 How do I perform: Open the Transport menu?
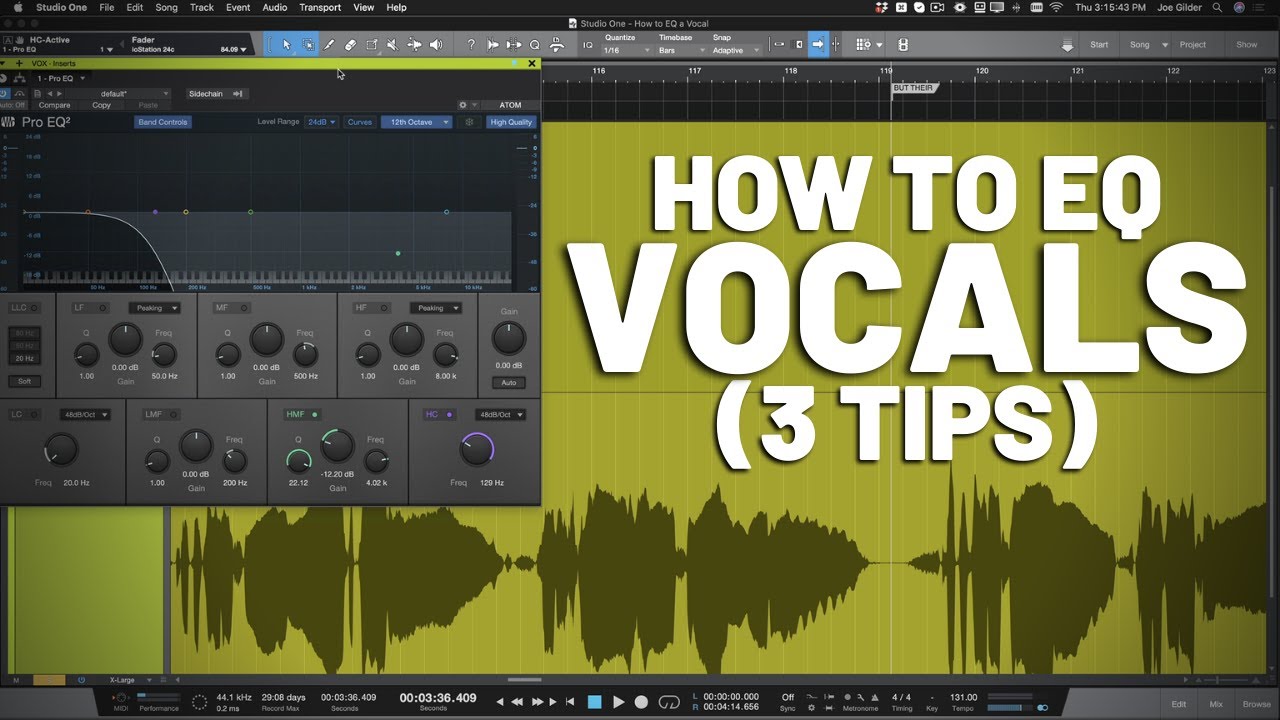pos(320,7)
